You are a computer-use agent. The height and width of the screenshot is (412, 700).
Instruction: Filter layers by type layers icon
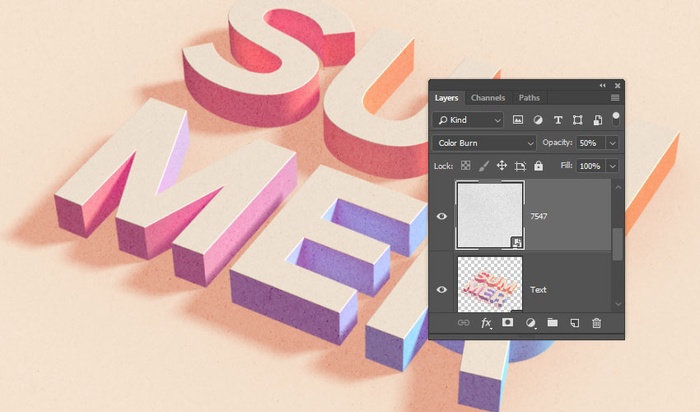(x=558, y=120)
